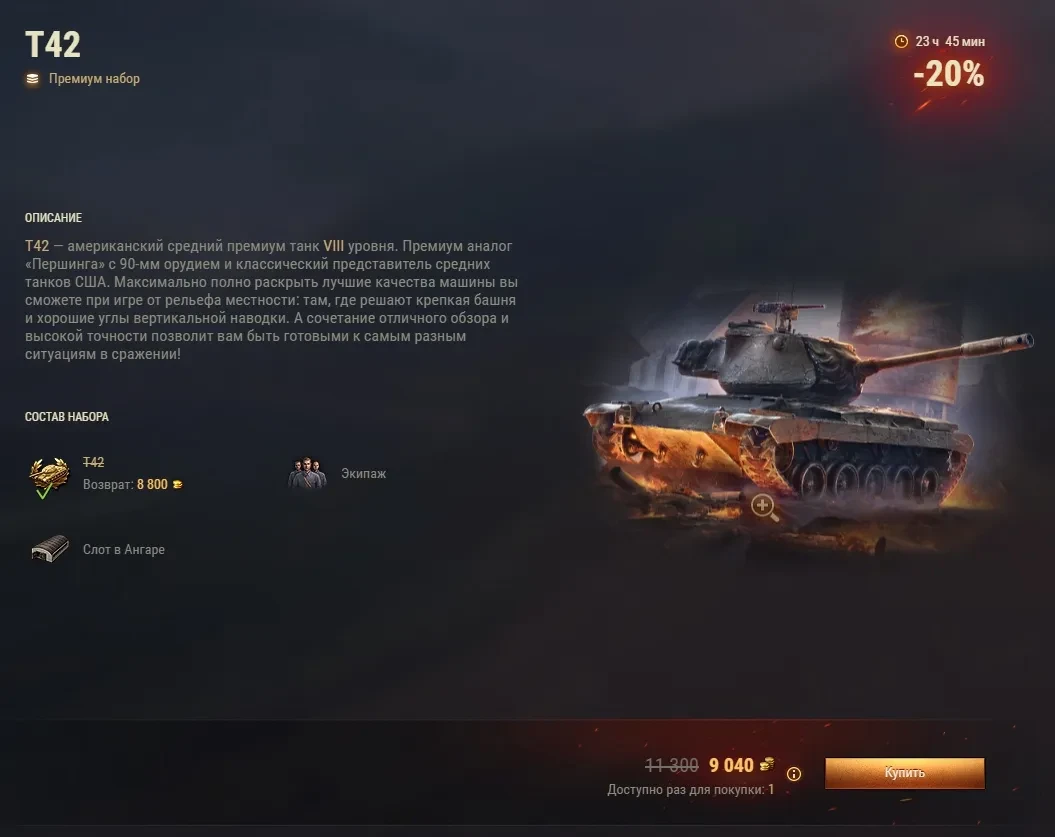1055x837 pixels.
Task: Select the Экипаж item label
Action: click(x=363, y=474)
